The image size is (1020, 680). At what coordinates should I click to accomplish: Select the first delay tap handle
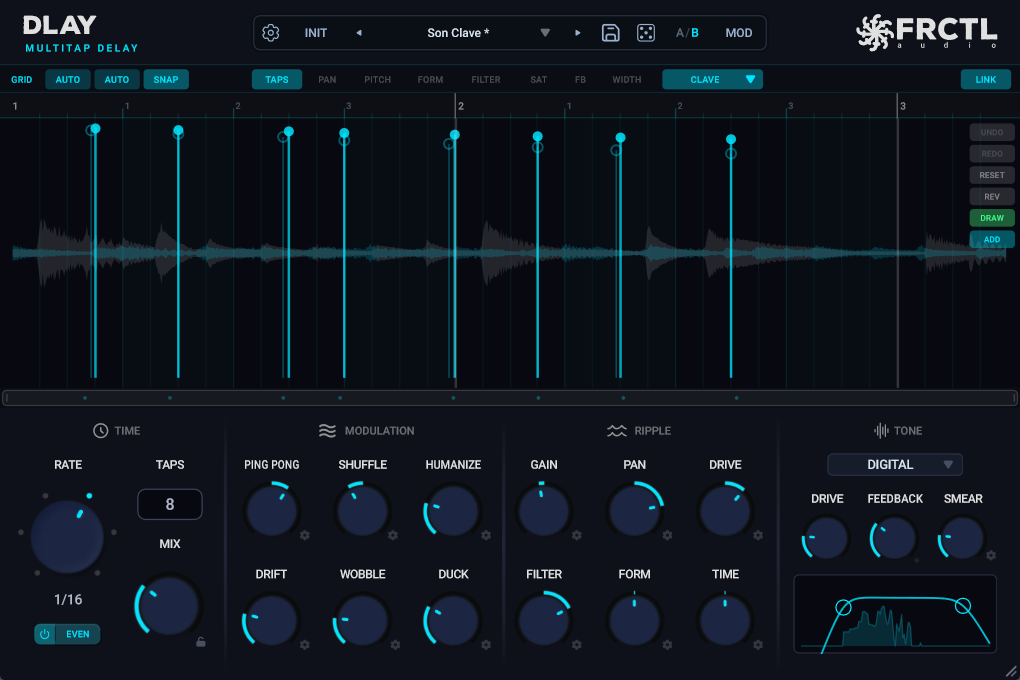point(95,129)
